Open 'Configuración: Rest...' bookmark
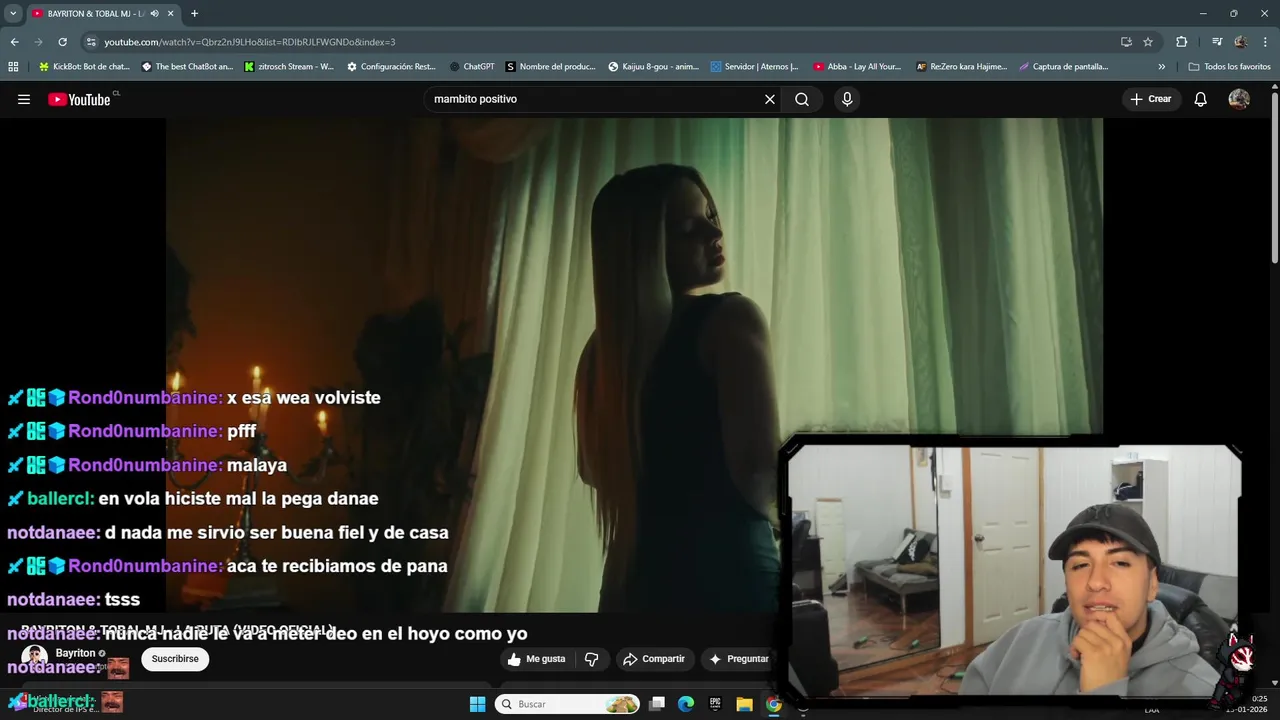This screenshot has height=720, width=1280. coord(391,67)
